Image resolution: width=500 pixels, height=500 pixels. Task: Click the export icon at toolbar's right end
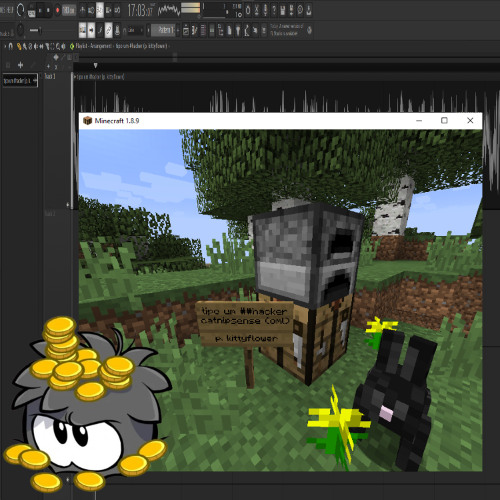[x=309, y=10]
